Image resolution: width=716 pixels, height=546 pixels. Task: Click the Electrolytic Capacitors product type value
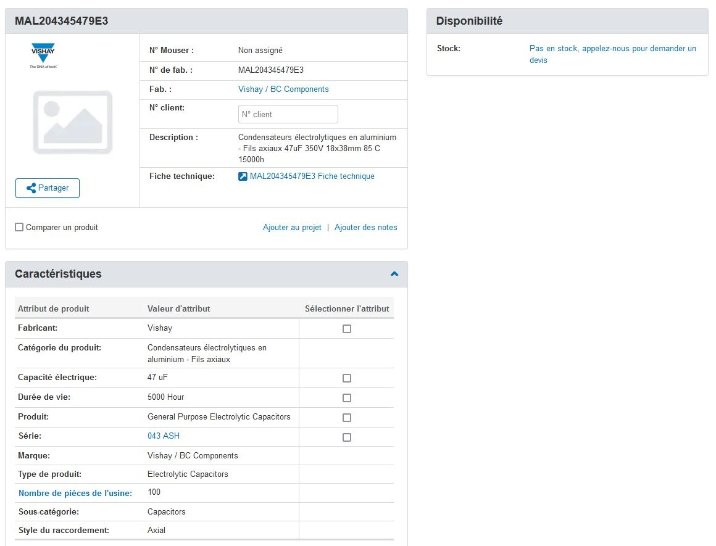188,474
